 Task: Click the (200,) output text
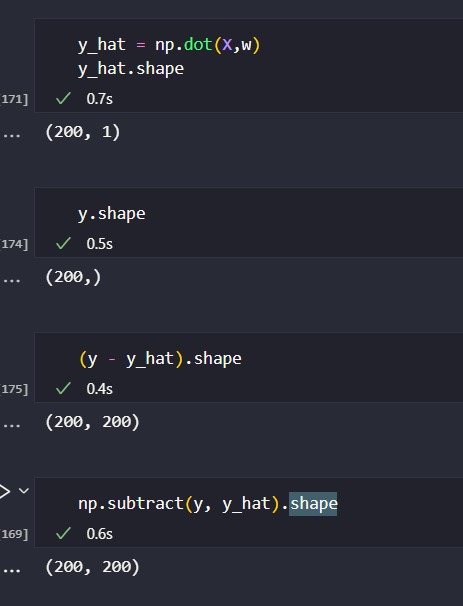click(x=73, y=277)
